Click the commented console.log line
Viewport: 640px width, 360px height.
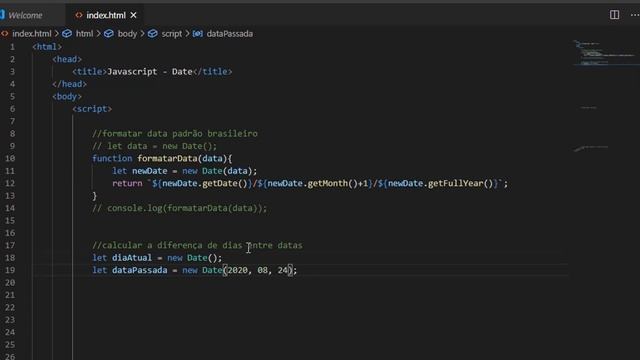pos(180,208)
